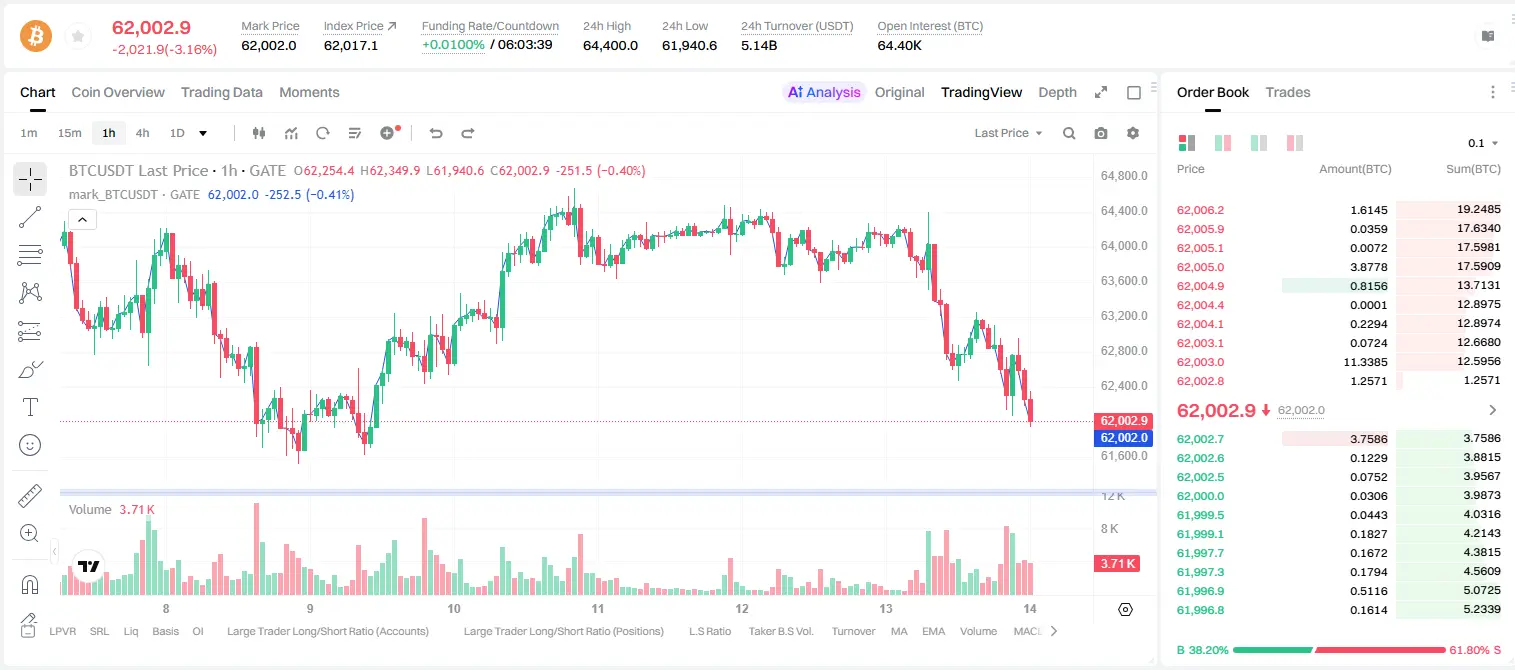Toggle the magnet snap mode
This screenshot has height=670, width=1515.
(30, 584)
